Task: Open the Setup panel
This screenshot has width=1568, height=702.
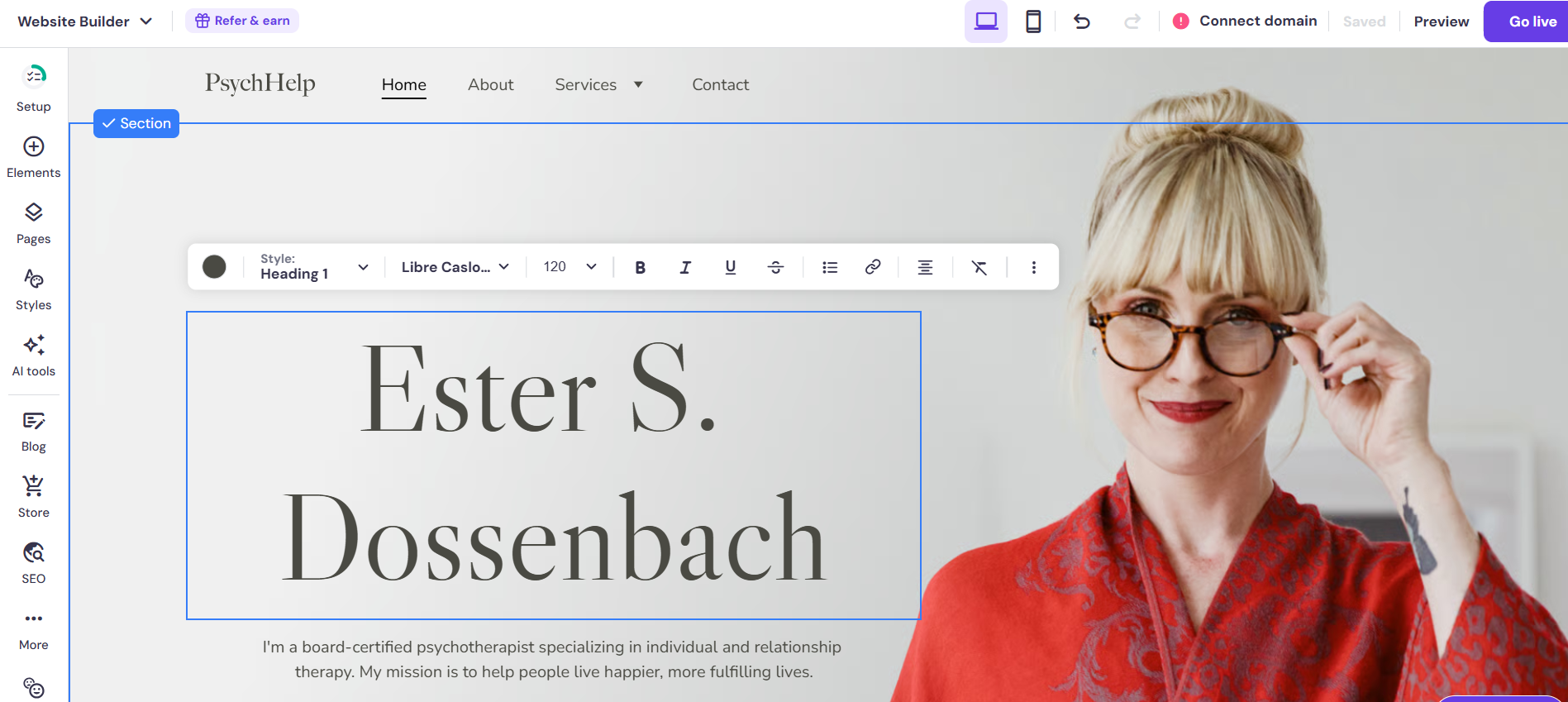Action: (x=34, y=88)
